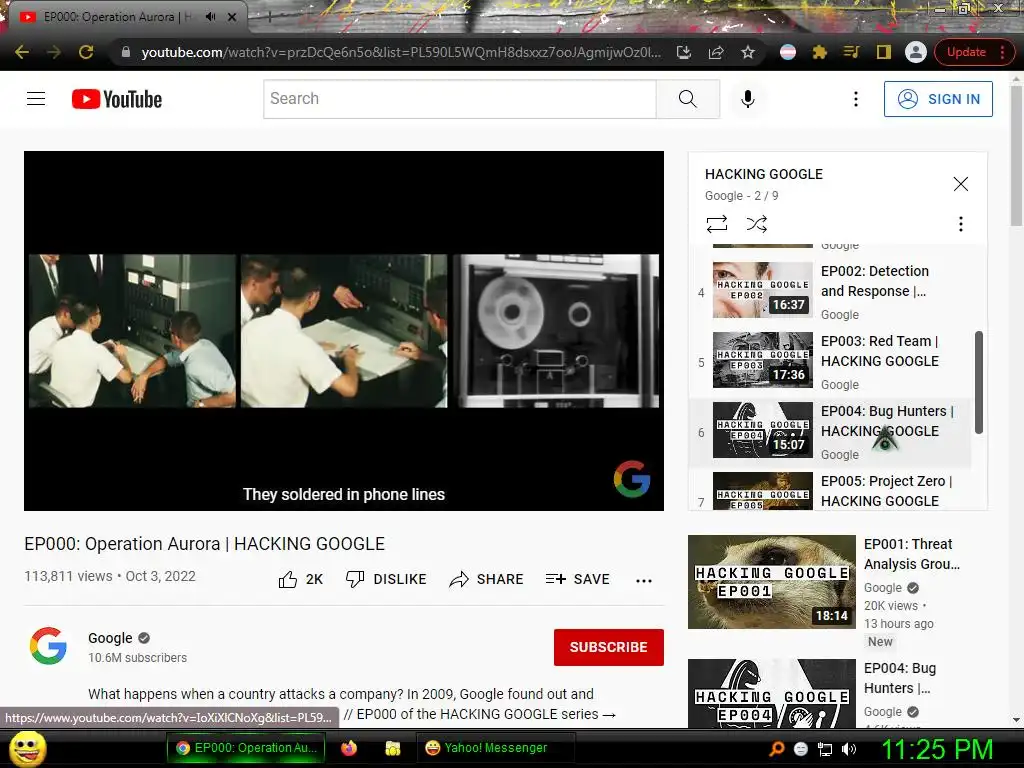Reload the YouTube page
1024x768 pixels.
[86, 52]
